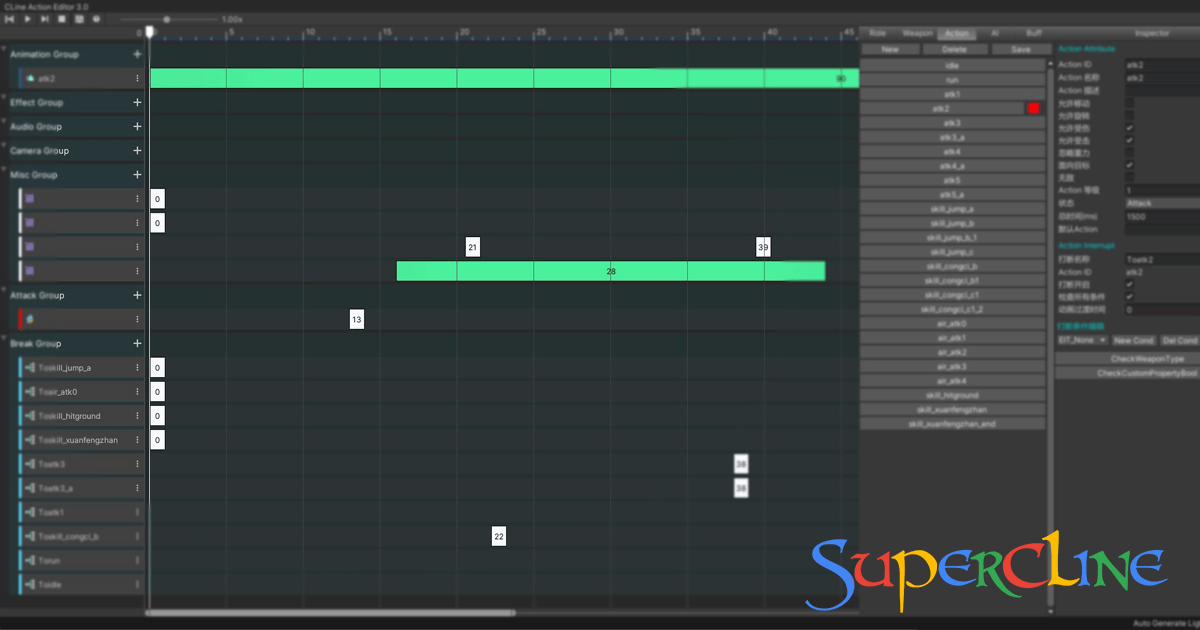Add a track to Break Group
Screen dimensions: 1200x630
point(137,343)
